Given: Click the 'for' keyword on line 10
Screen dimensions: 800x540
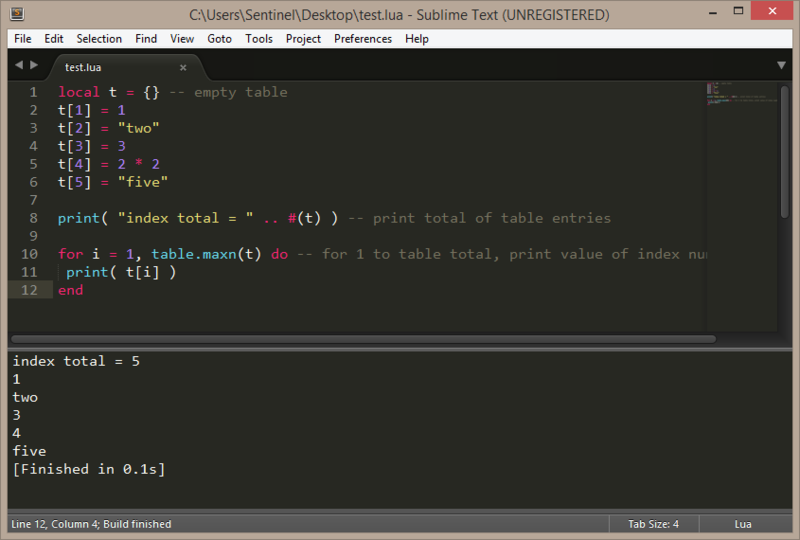Looking at the screenshot, I should pos(70,254).
